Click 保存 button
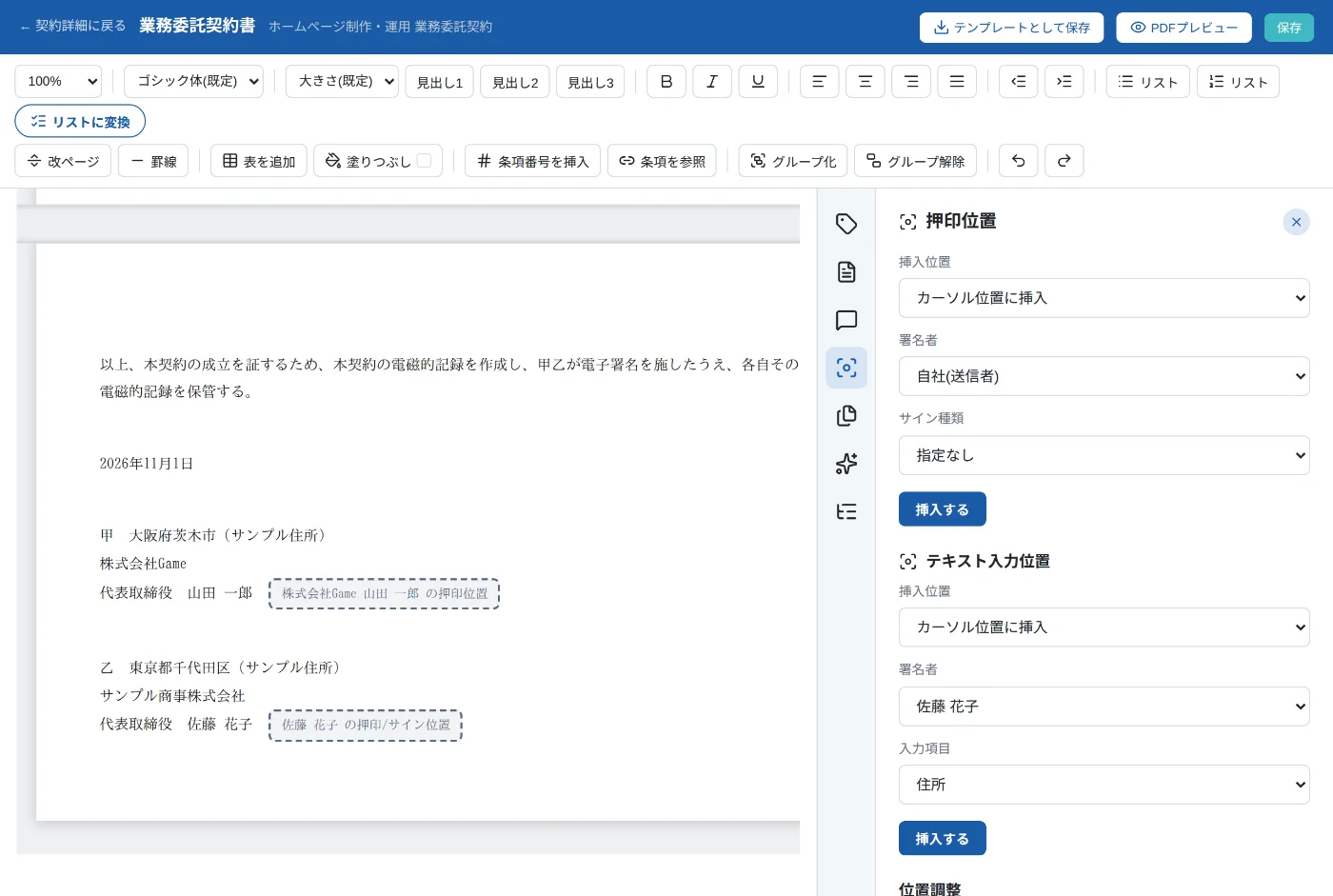 1289,28
